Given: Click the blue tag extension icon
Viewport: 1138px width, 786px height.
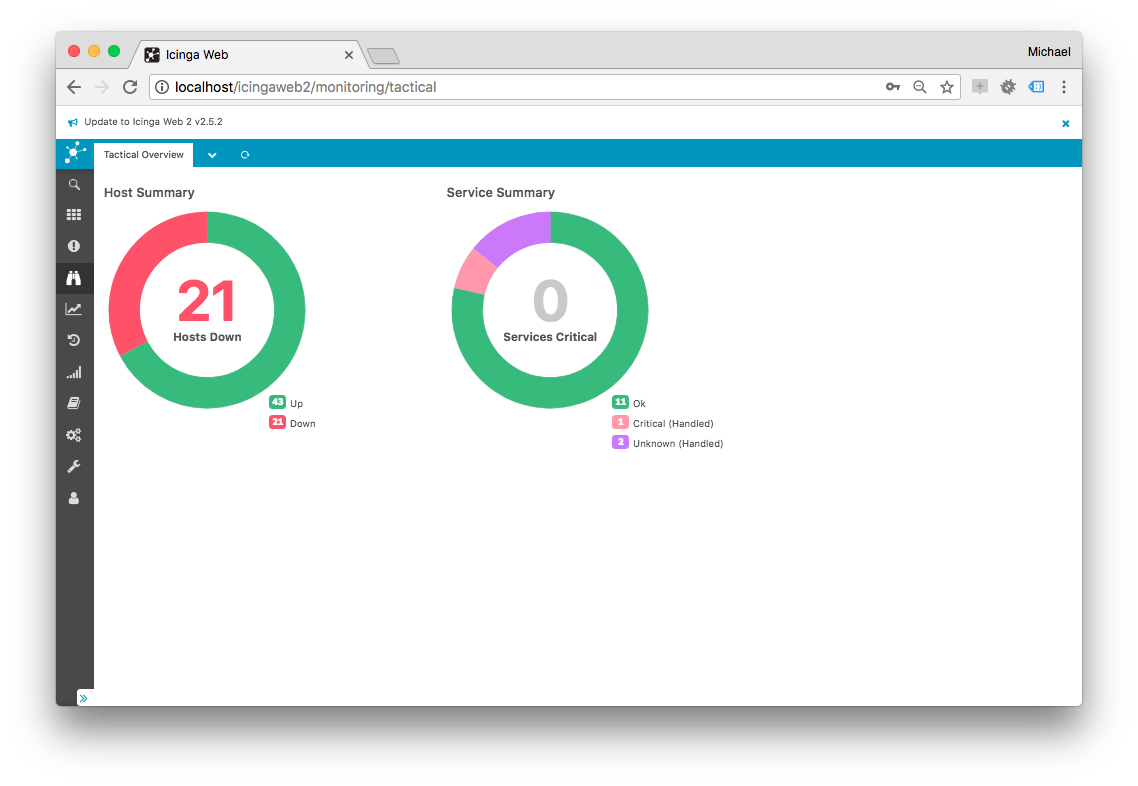Looking at the screenshot, I should [x=1036, y=87].
